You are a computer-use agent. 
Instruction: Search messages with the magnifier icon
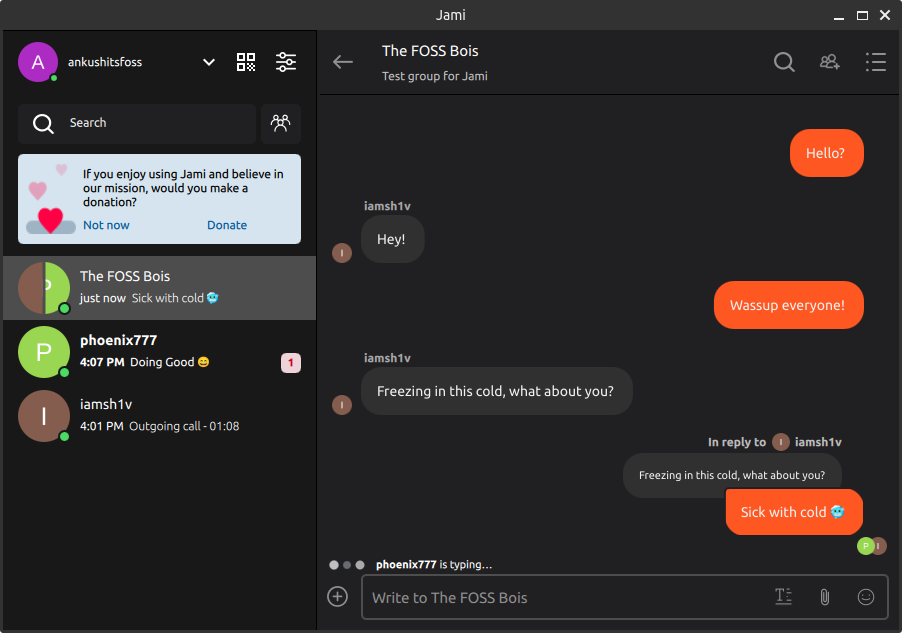784,62
